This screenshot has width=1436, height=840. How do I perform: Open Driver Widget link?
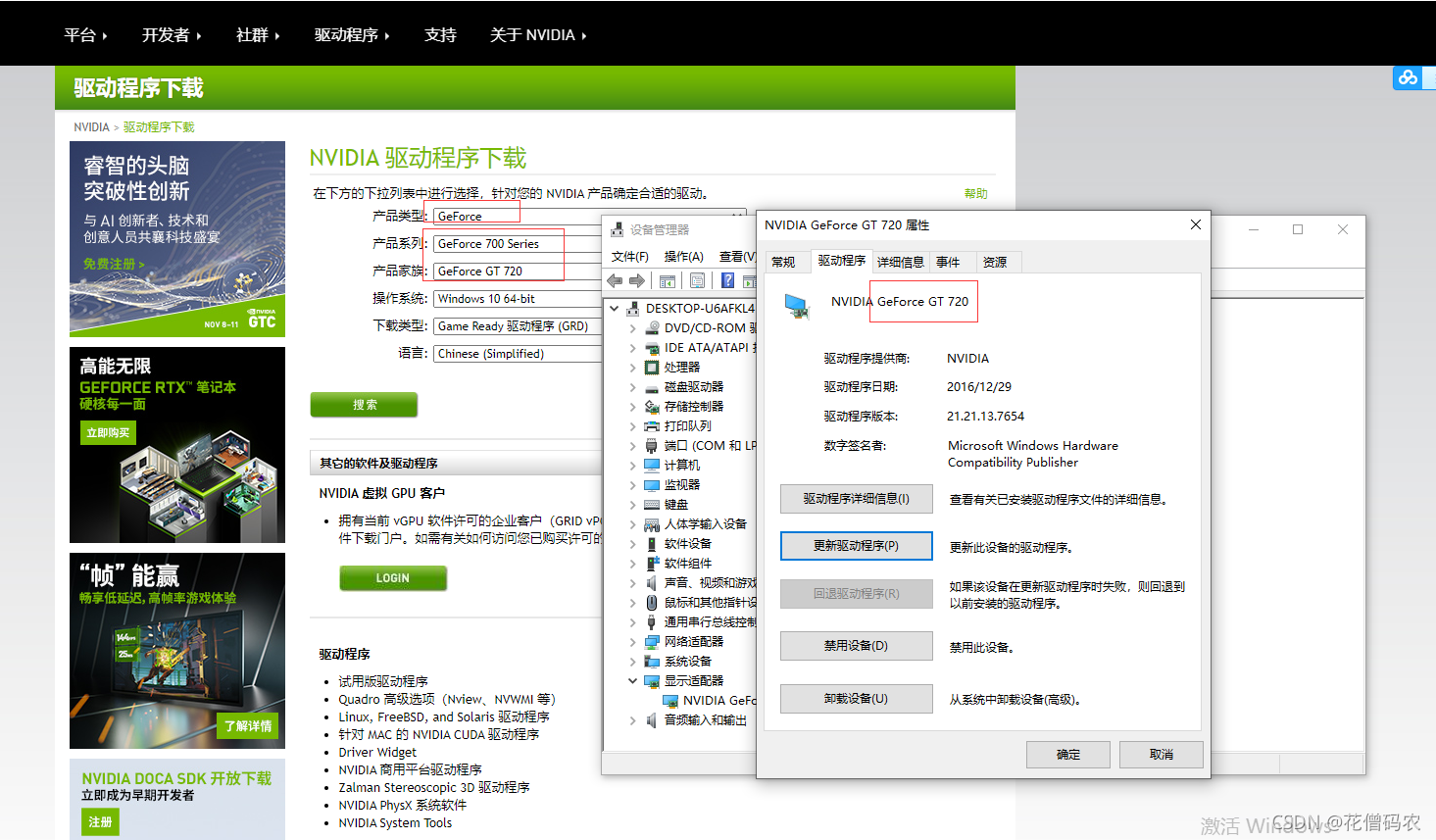click(377, 753)
